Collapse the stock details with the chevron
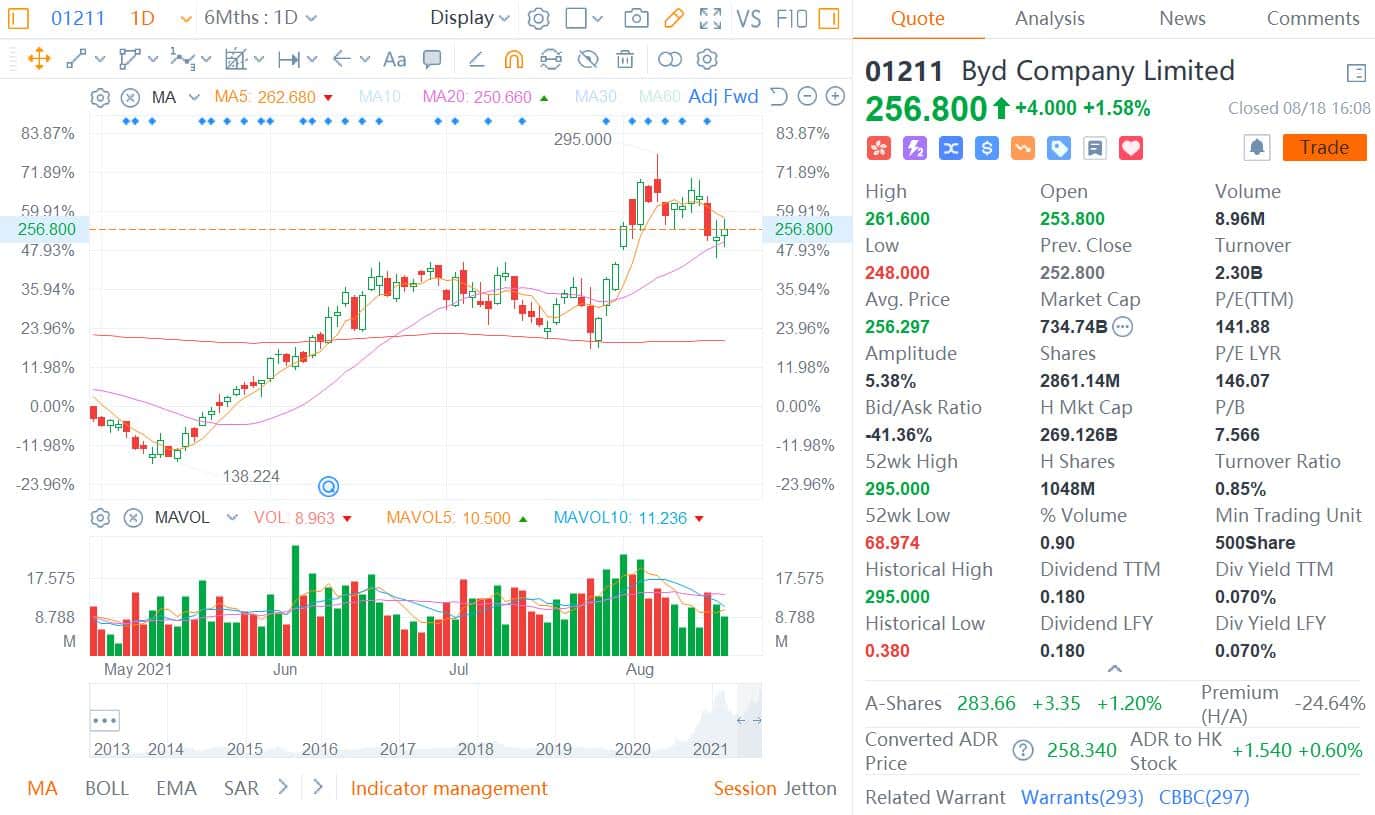Viewport: 1375px width, 815px height. (1114, 669)
